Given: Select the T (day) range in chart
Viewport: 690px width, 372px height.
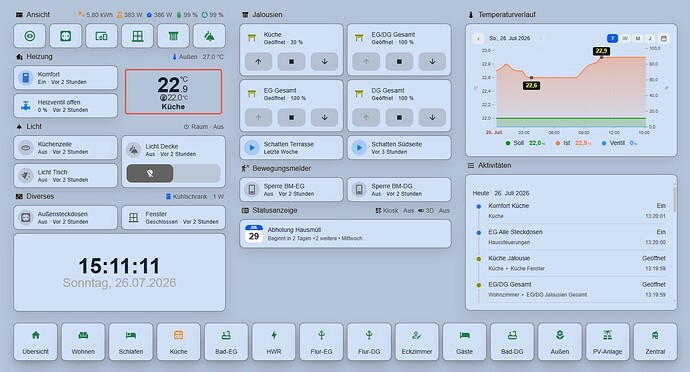Looking at the screenshot, I should (612, 38).
